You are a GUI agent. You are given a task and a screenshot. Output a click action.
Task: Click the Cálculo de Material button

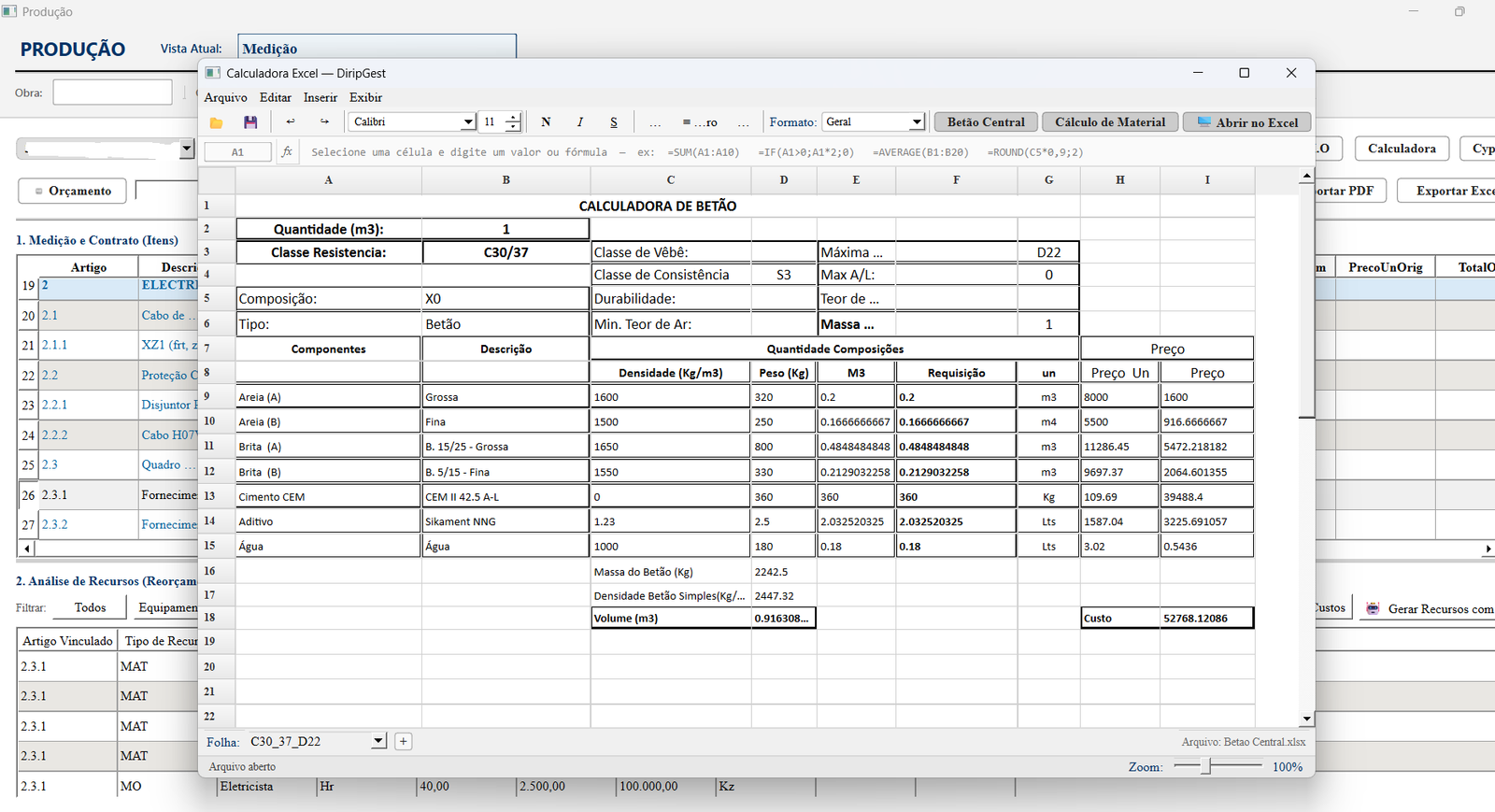point(1110,122)
